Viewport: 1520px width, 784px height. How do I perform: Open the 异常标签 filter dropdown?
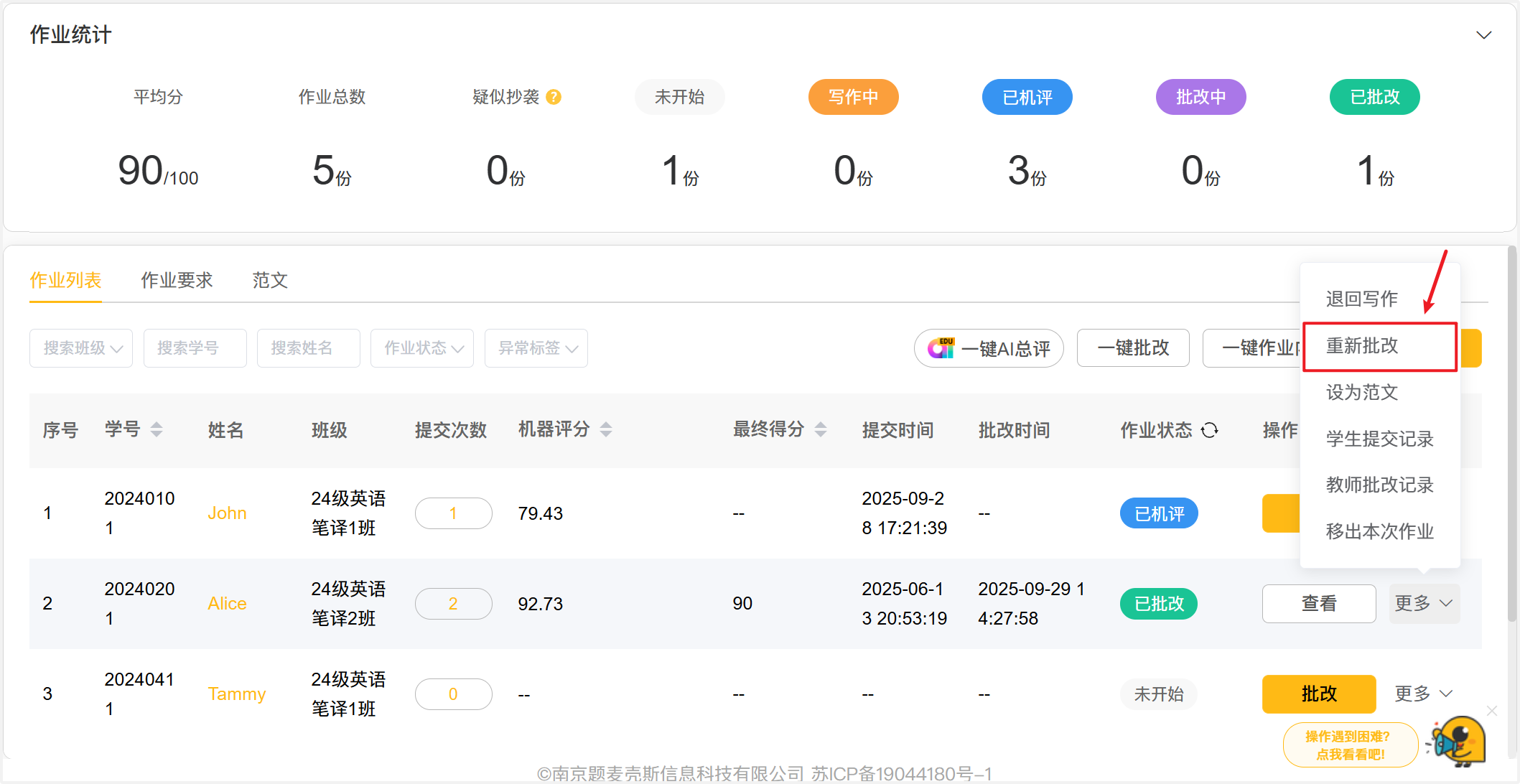click(x=536, y=348)
